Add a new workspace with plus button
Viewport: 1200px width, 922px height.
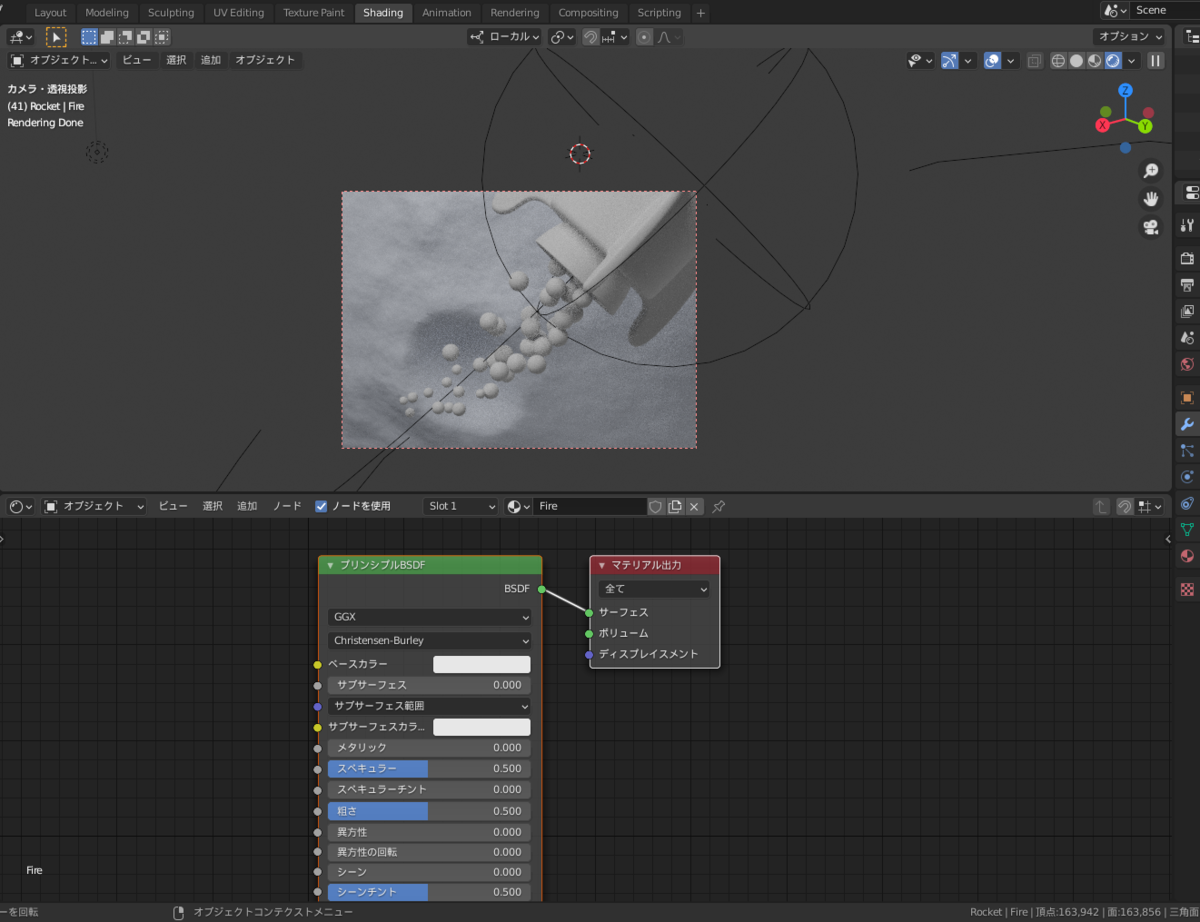(700, 13)
